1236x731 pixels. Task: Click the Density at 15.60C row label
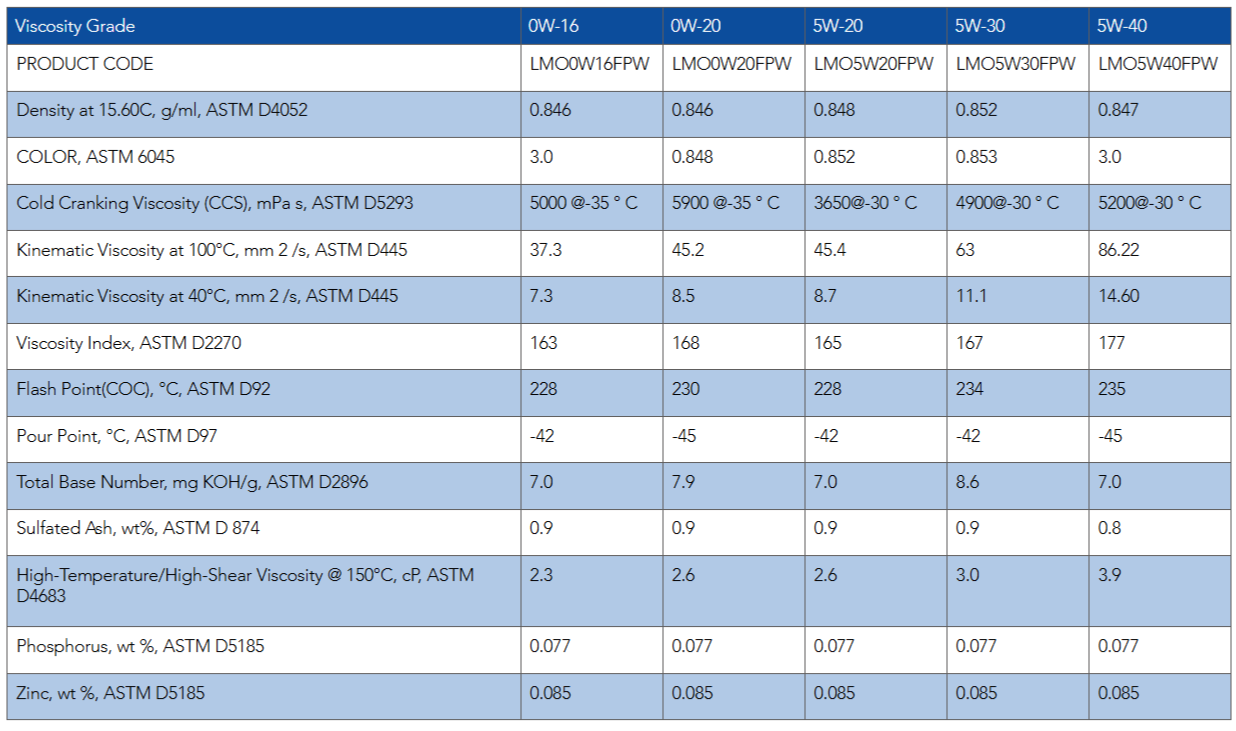point(162,110)
